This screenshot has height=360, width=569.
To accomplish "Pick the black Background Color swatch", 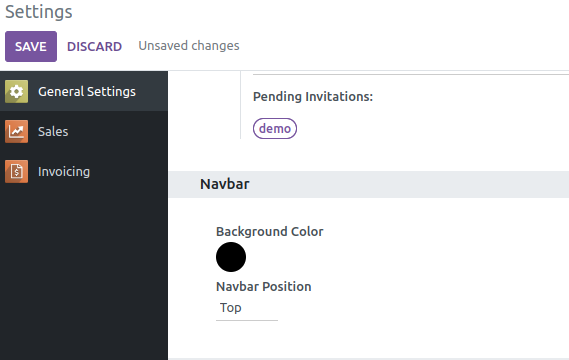I will click(231, 257).
